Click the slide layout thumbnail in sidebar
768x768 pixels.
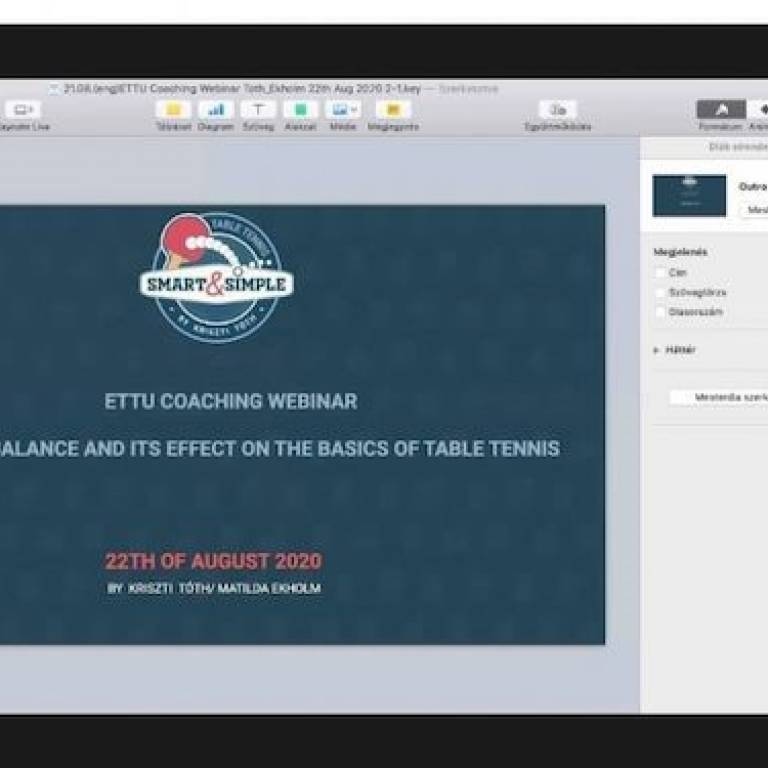pyautogui.click(x=689, y=195)
